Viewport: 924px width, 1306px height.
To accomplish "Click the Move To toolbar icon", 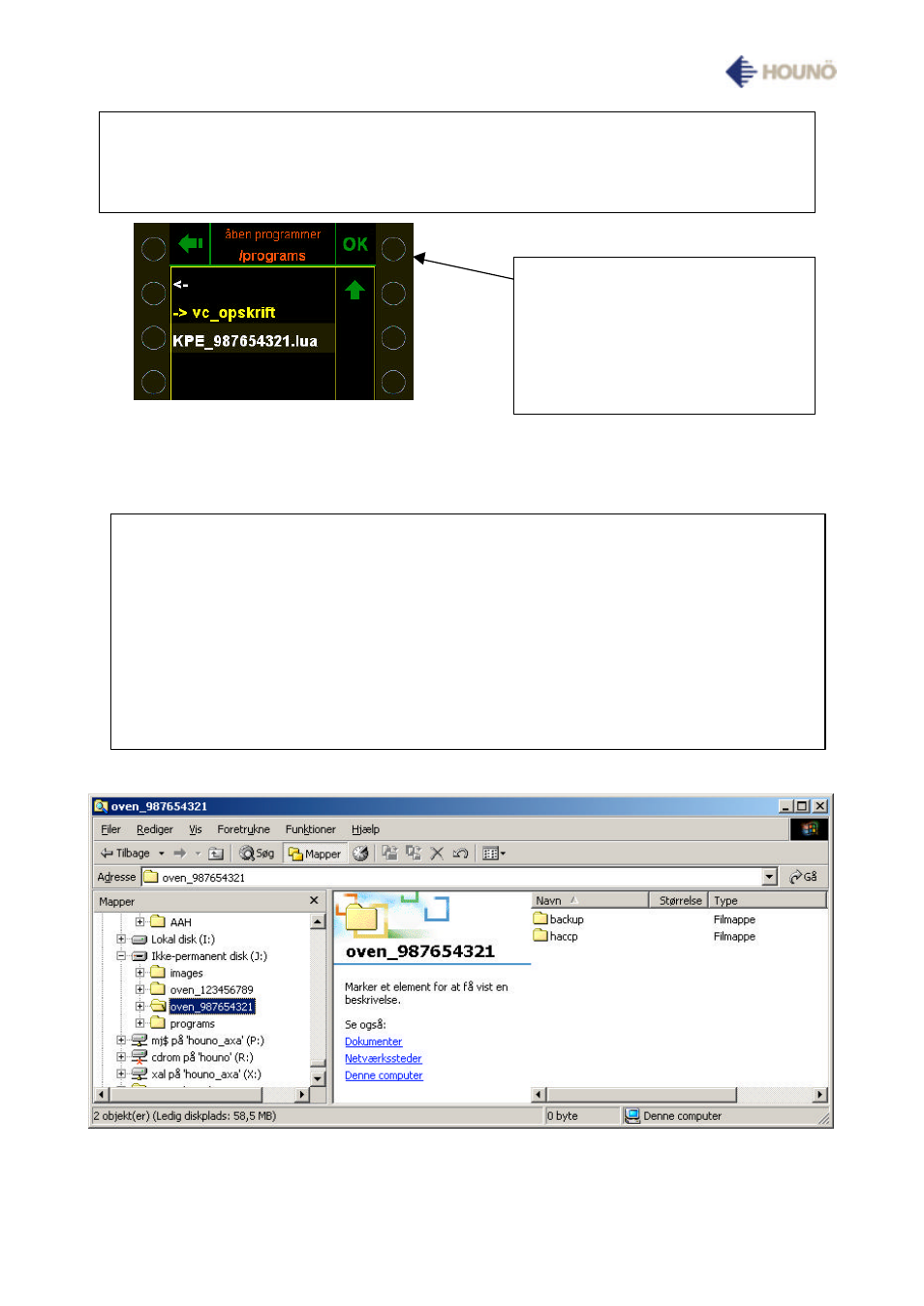I will click(389, 853).
